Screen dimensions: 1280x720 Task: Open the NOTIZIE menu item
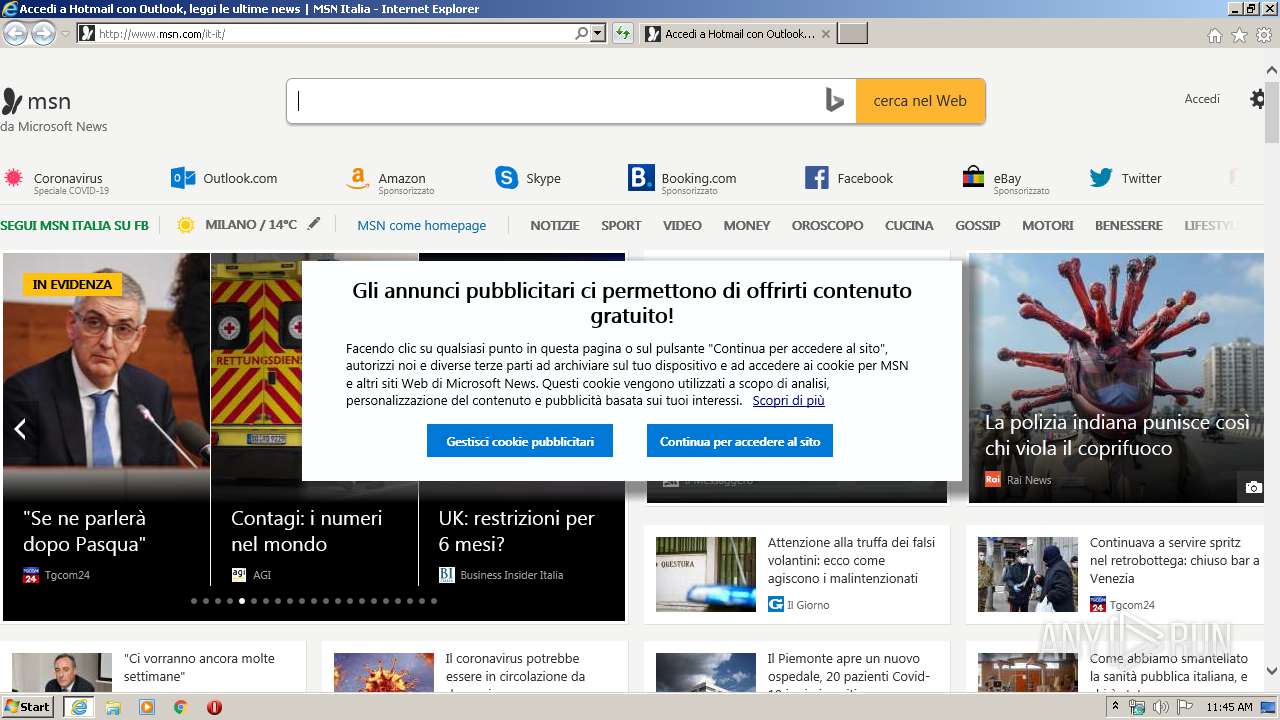point(555,225)
